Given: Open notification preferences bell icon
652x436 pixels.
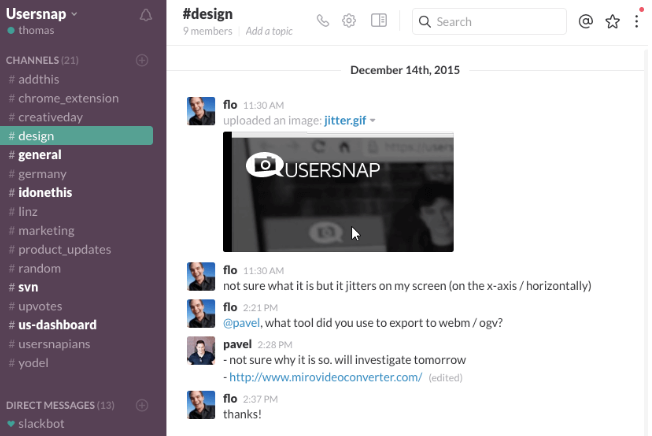Looking at the screenshot, I should [x=146, y=15].
